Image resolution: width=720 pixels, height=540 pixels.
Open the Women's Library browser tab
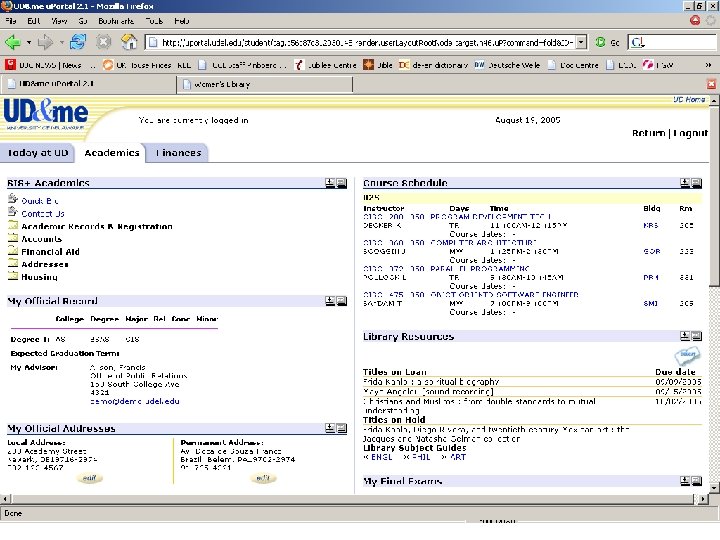pyautogui.click(x=222, y=85)
